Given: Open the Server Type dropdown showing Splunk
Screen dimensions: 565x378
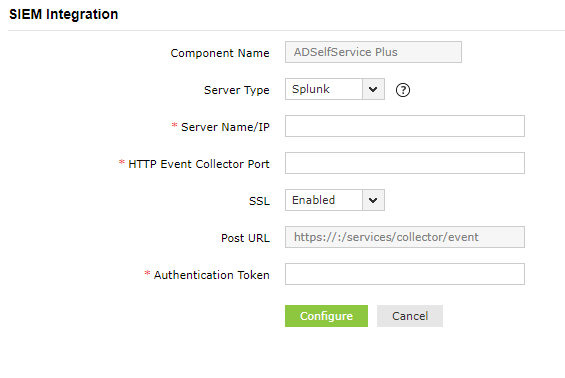Looking at the screenshot, I should click(x=335, y=89).
